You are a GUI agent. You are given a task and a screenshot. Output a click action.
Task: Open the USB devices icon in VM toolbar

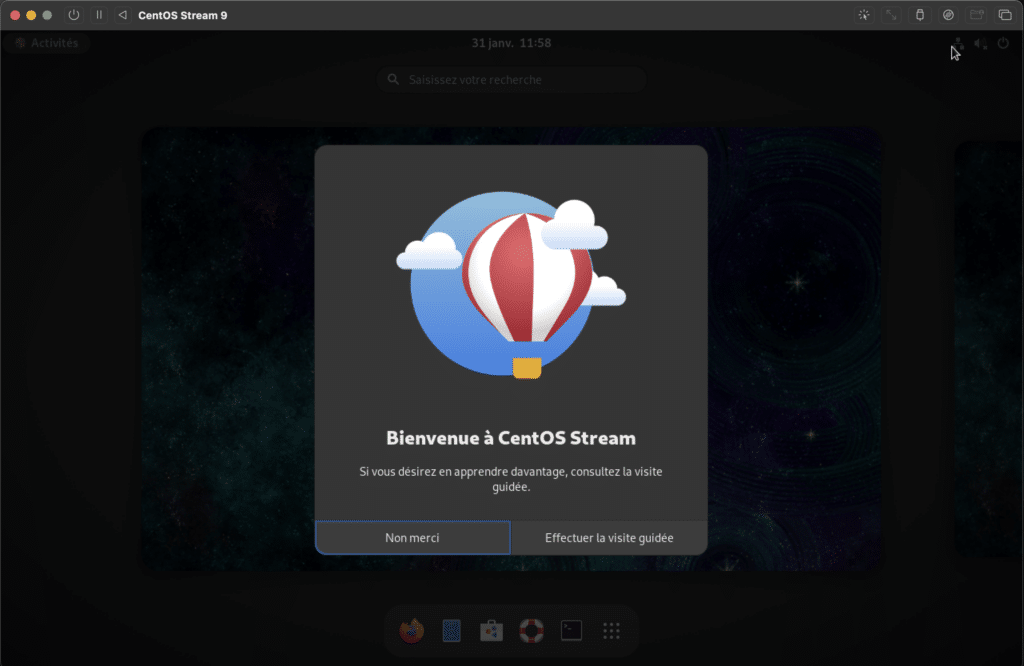pyautogui.click(x=920, y=15)
